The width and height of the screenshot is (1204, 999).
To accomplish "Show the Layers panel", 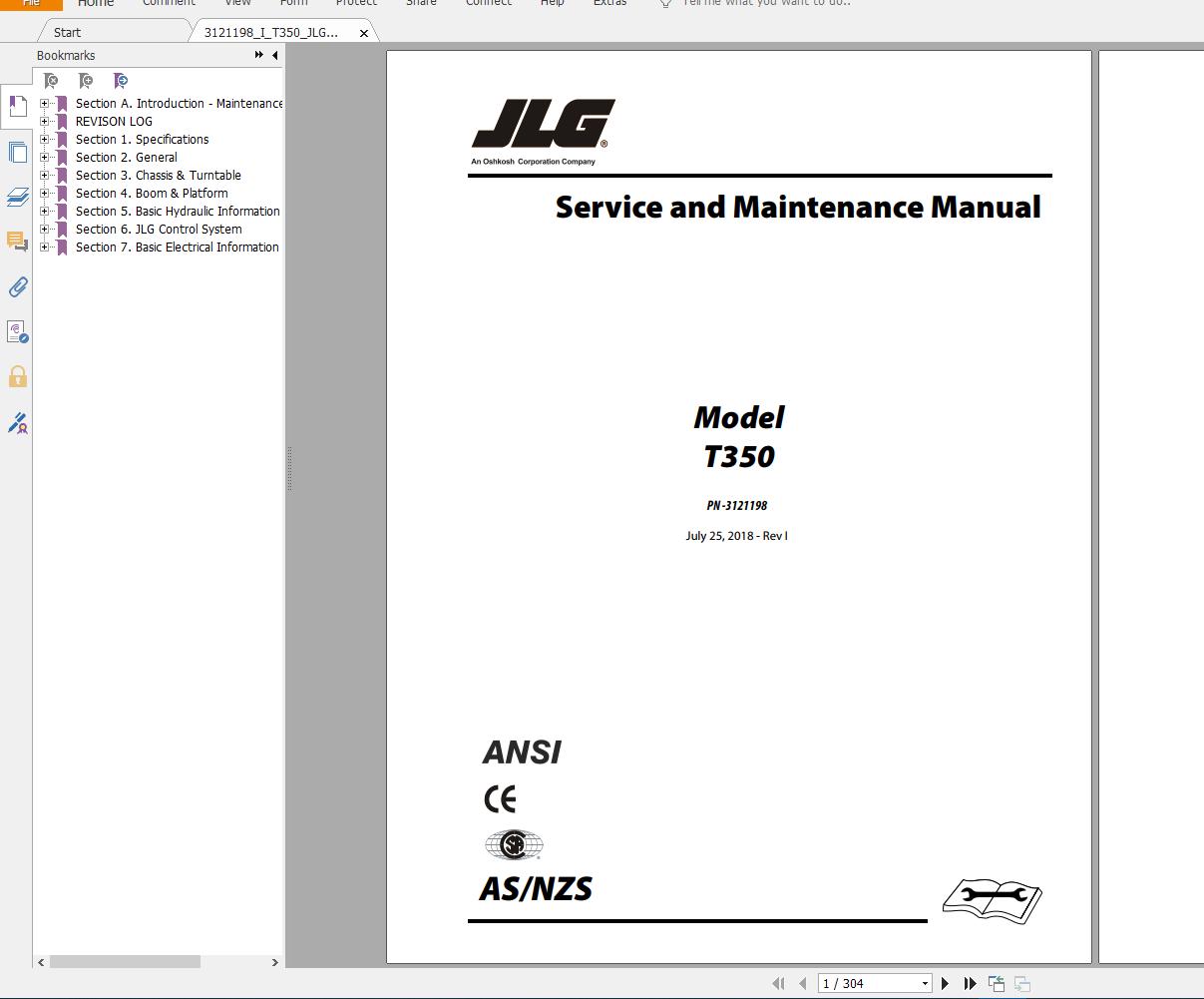I will point(16,197).
